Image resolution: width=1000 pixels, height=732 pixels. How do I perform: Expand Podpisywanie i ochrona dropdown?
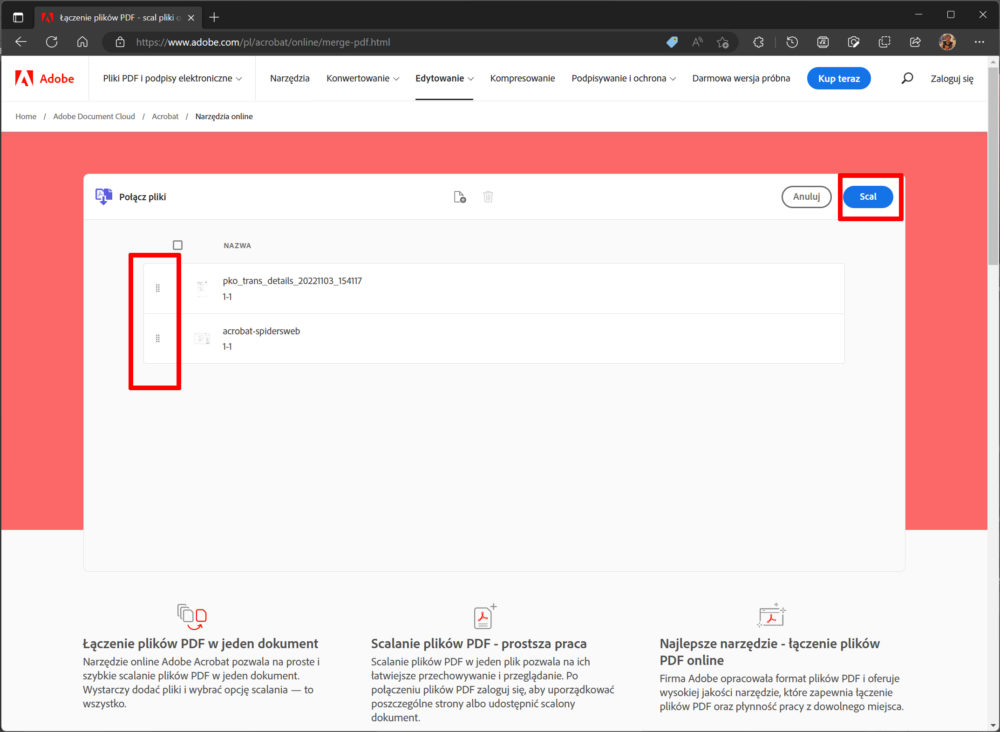623,78
